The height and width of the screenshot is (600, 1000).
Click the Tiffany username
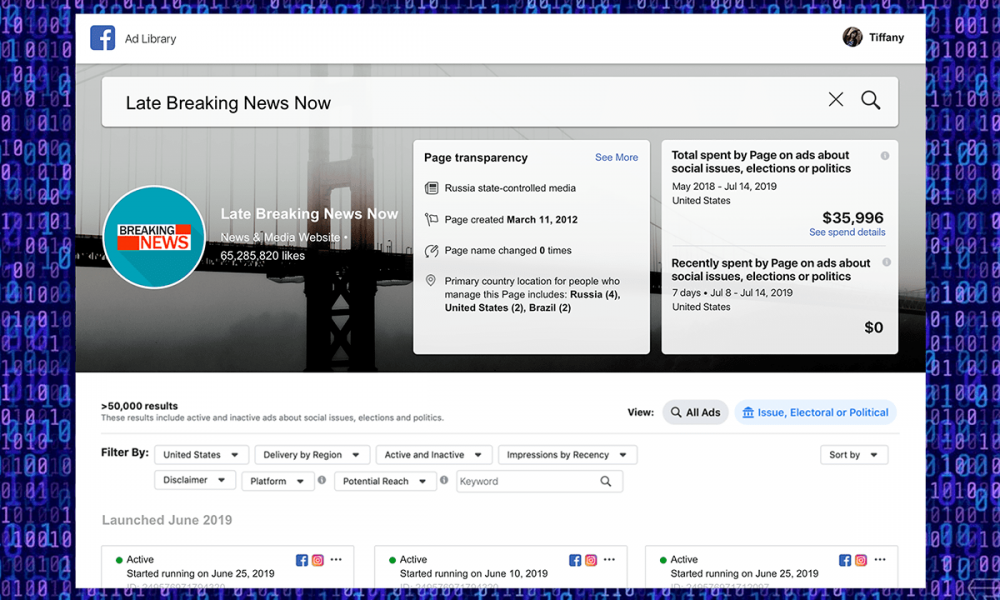(886, 37)
